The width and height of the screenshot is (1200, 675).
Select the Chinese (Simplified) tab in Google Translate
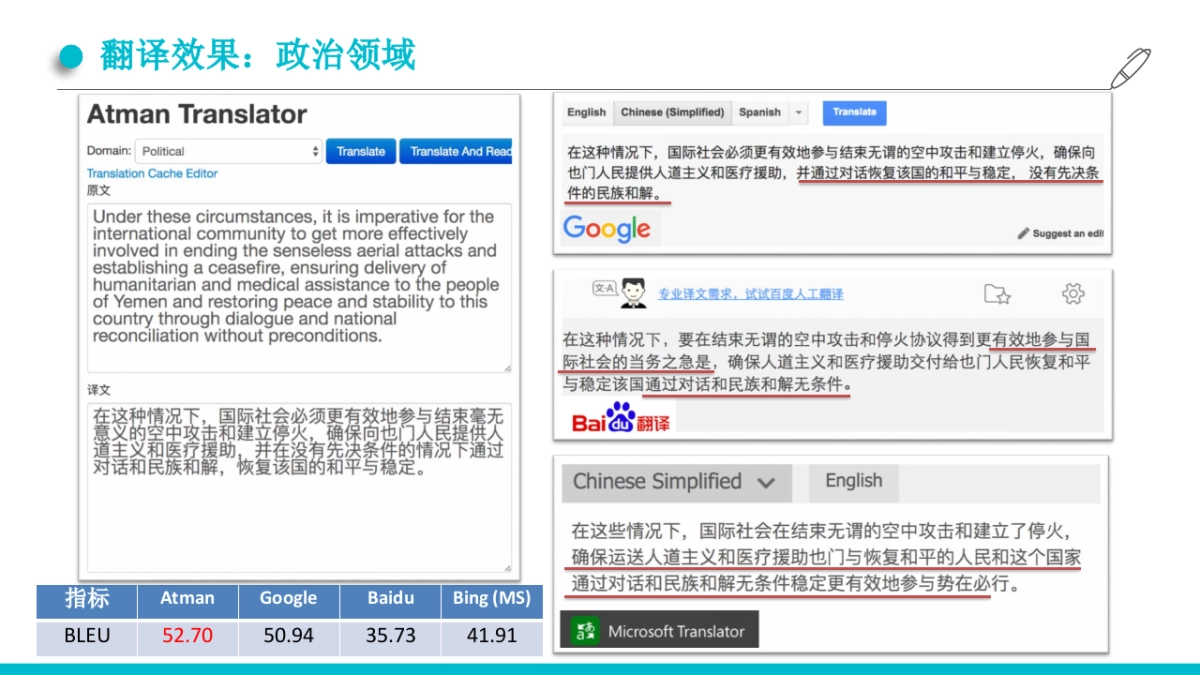coord(671,112)
